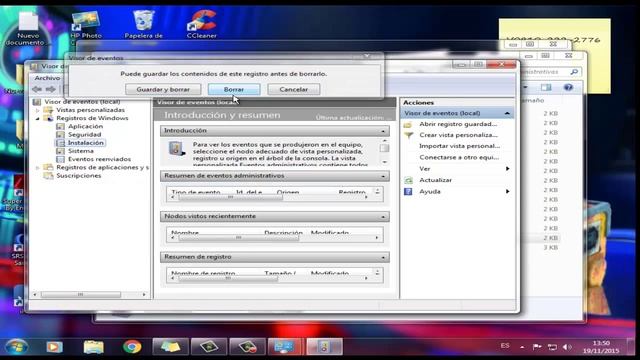The image size is (640, 360).
Task: Open the media player taskbar icon
Action: point(54,347)
